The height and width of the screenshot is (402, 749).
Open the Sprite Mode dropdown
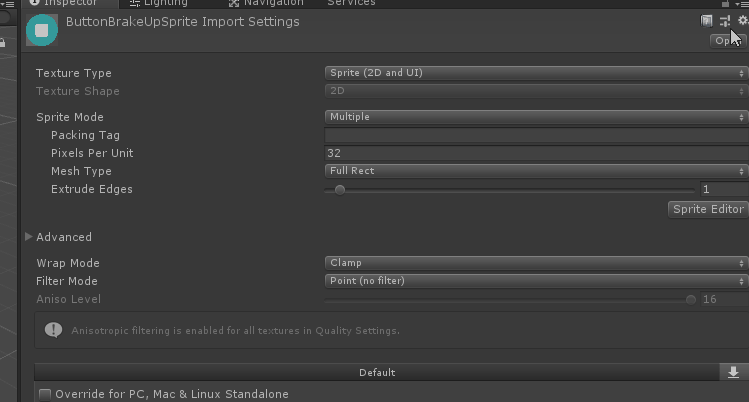coord(536,116)
